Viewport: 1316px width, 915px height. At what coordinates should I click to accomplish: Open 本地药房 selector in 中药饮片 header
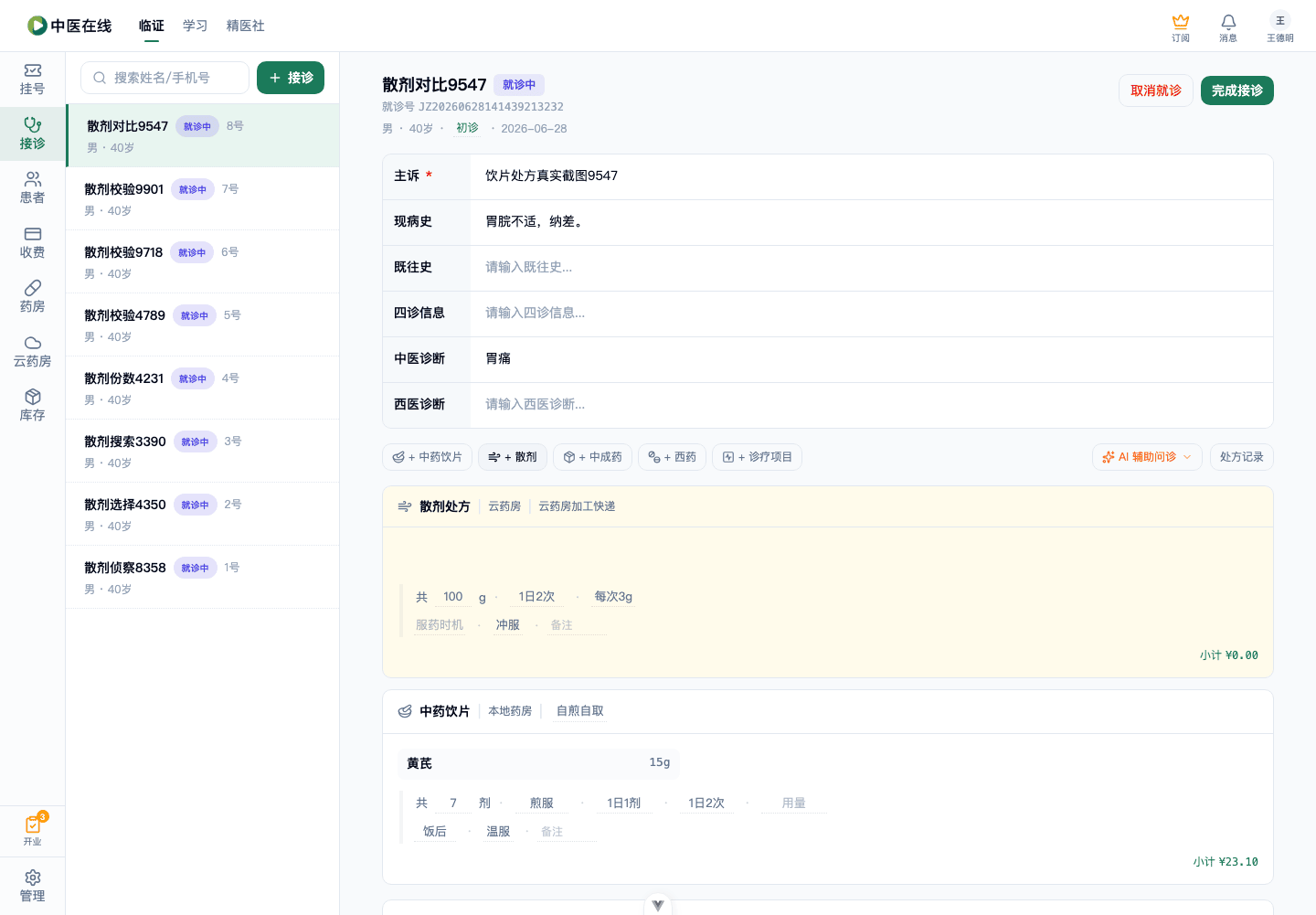click(x=510, y=711)
